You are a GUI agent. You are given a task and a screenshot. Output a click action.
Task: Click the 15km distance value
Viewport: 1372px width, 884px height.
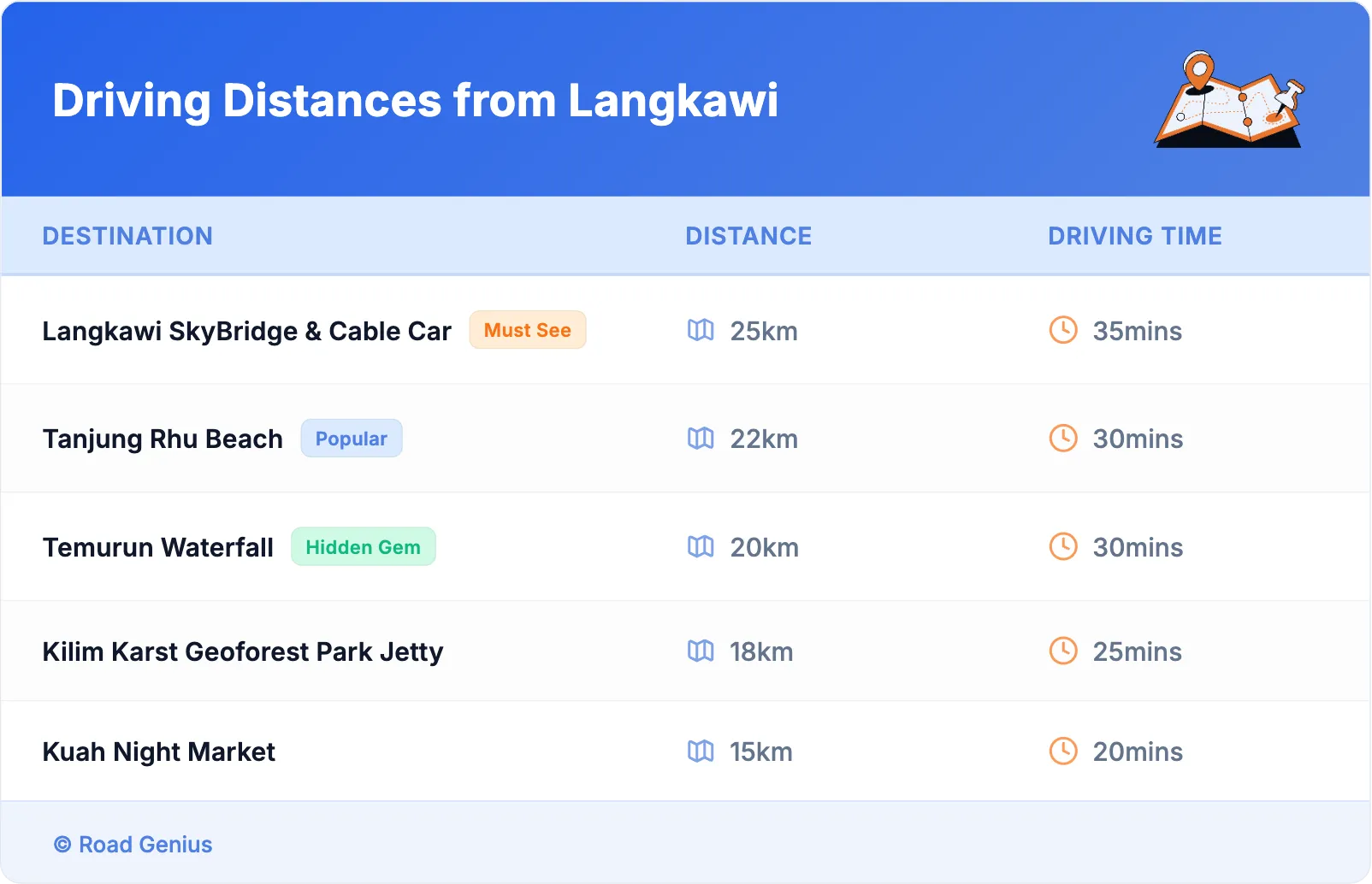coord(761,752)
